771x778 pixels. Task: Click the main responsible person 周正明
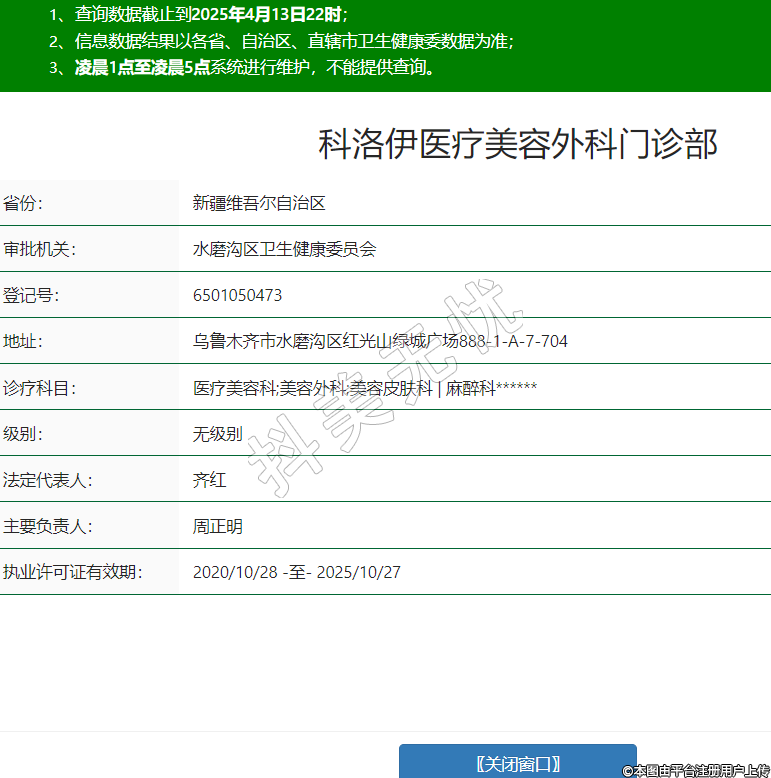pyautogui.click(x=217, y=526)
